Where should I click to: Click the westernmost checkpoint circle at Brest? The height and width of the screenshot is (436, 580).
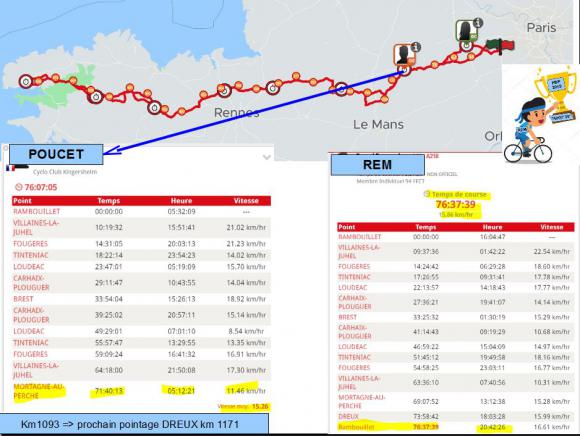26,81
